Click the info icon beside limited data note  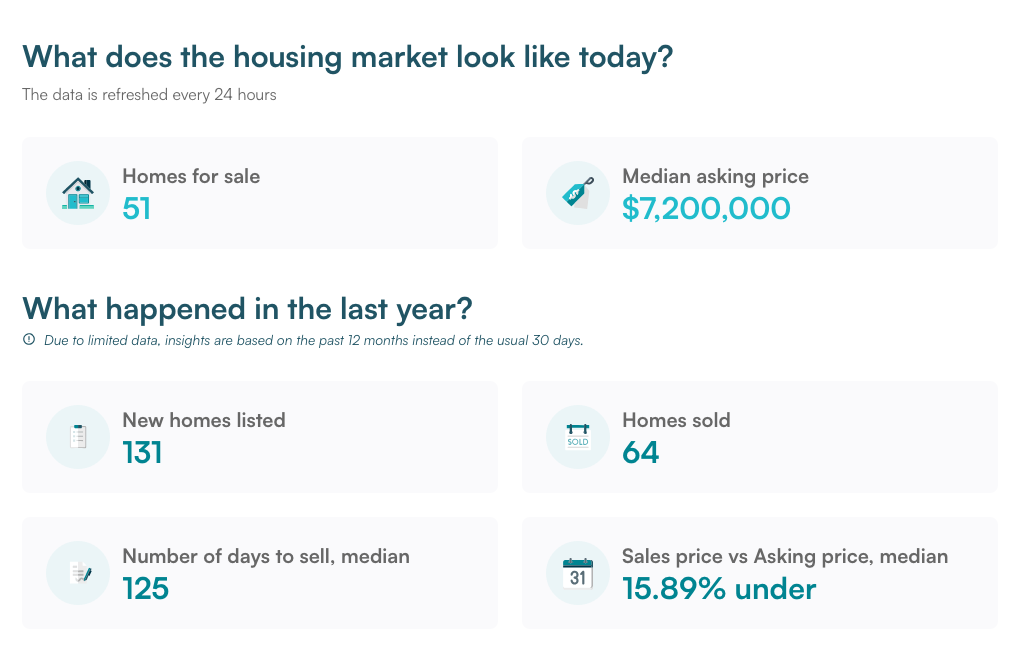[29, 340]
